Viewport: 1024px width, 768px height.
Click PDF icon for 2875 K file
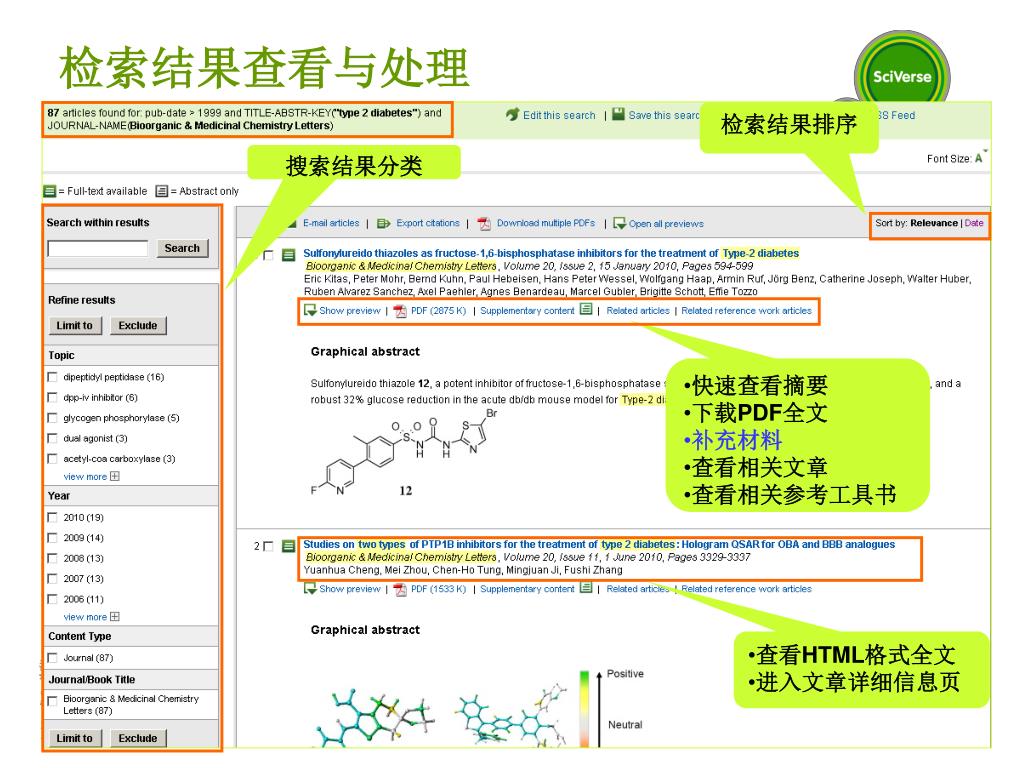coord(400,311)
